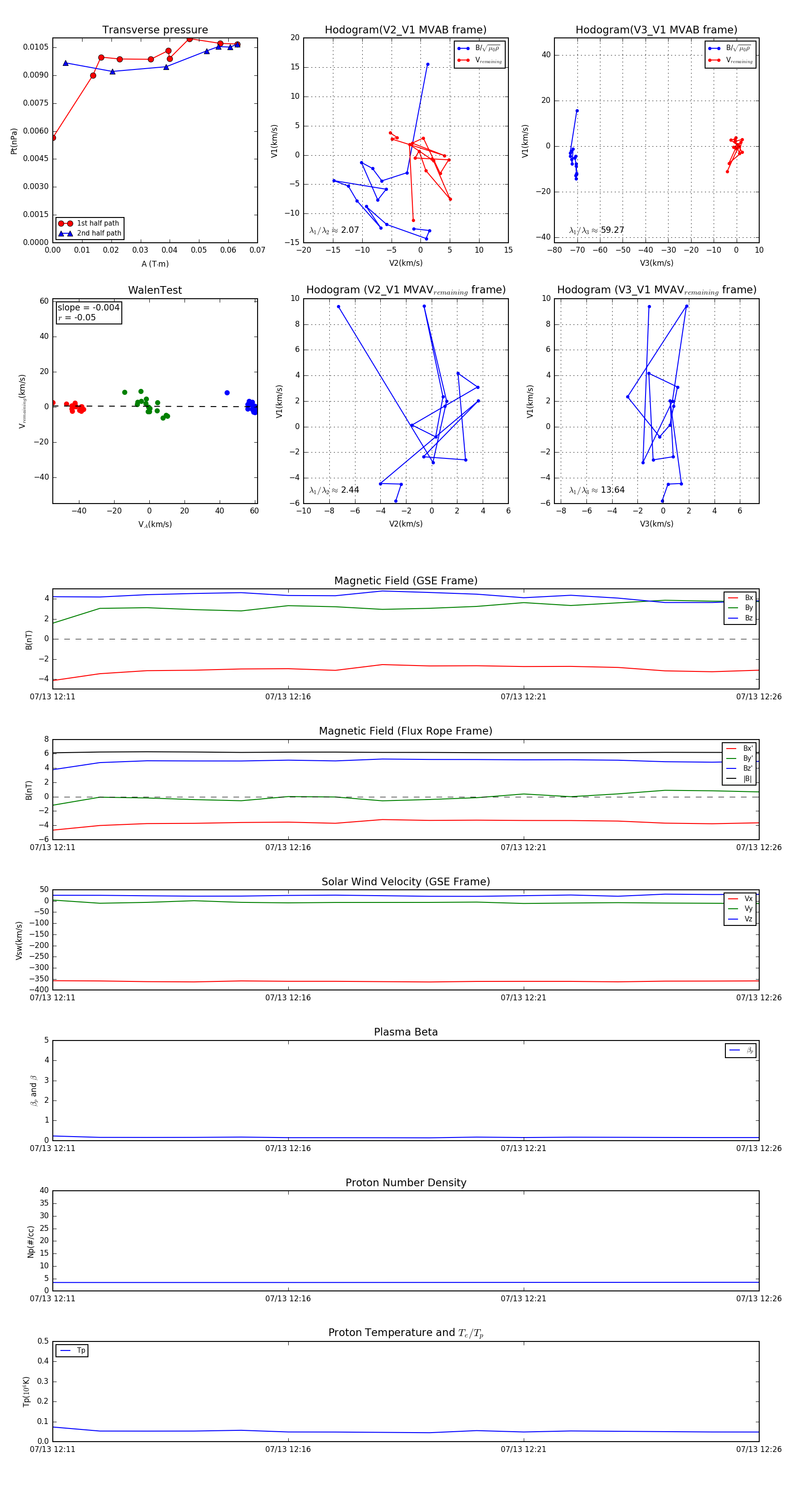Image resolution: width=812 pixels, height=1489 pixels.
Task: Click the 'Vz' legend entry in solar wind plot
Action: [x=740, y=919]
